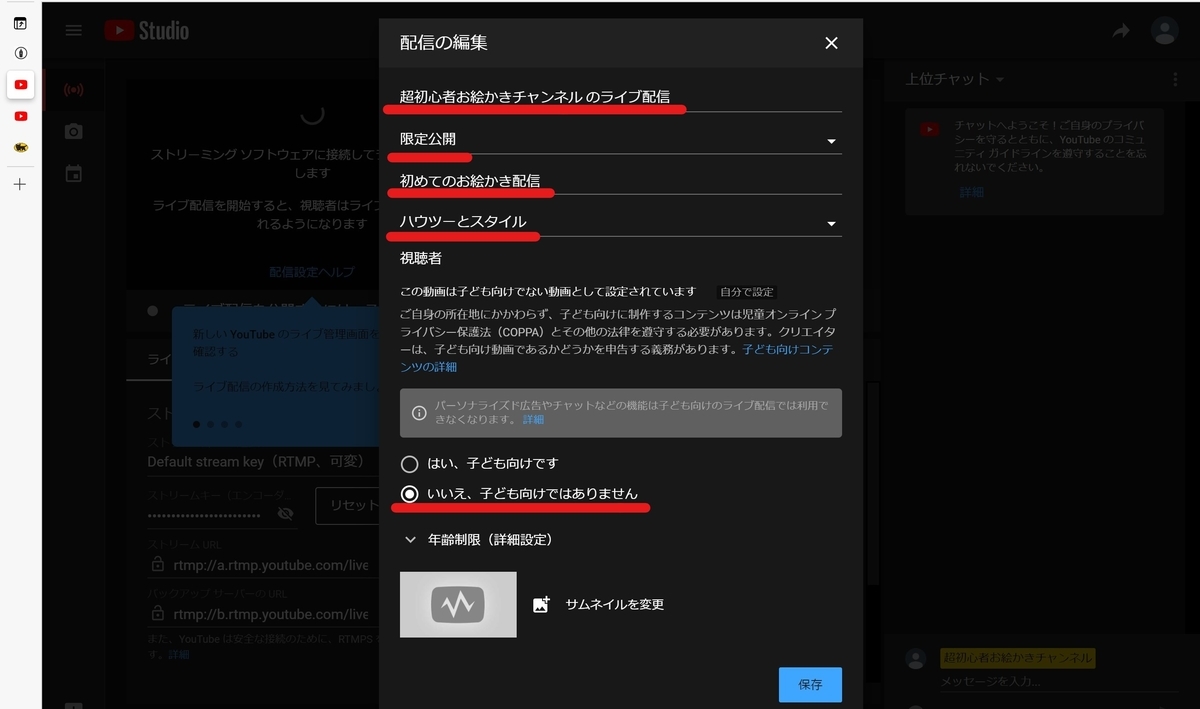Open the live stream tab icon in Studio sidebar

point(73,89)
